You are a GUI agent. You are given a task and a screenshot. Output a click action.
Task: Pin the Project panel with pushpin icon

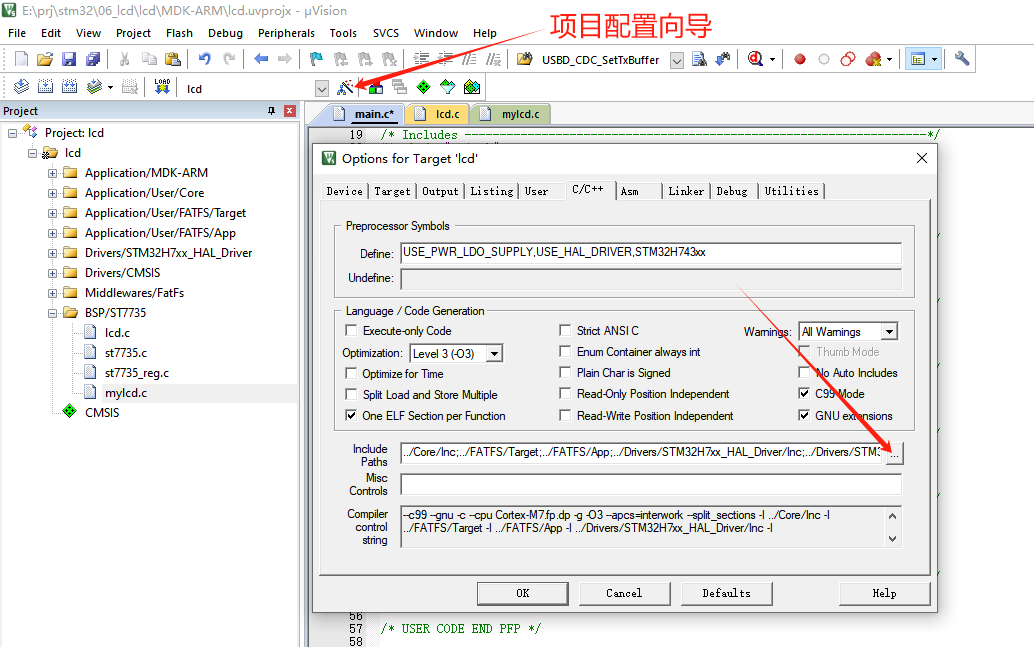[x=271, y=111]
